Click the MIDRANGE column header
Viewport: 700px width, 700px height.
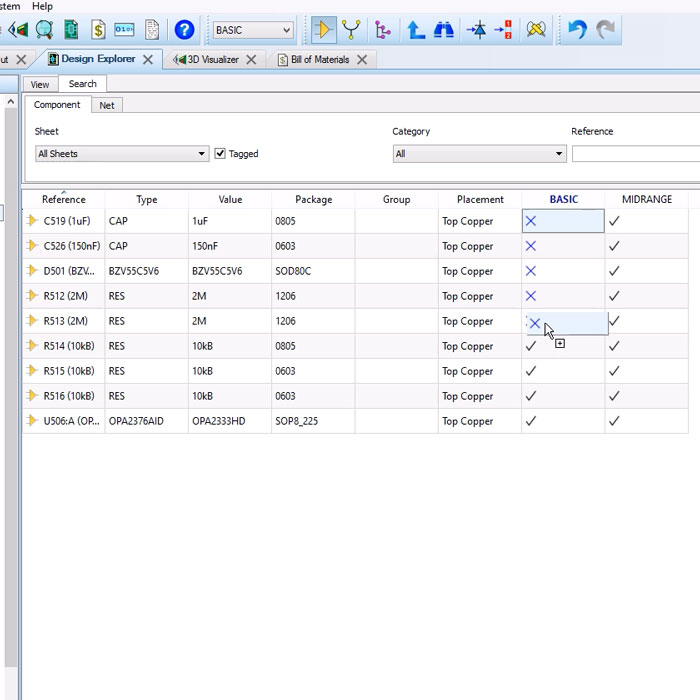click(646, 199)
